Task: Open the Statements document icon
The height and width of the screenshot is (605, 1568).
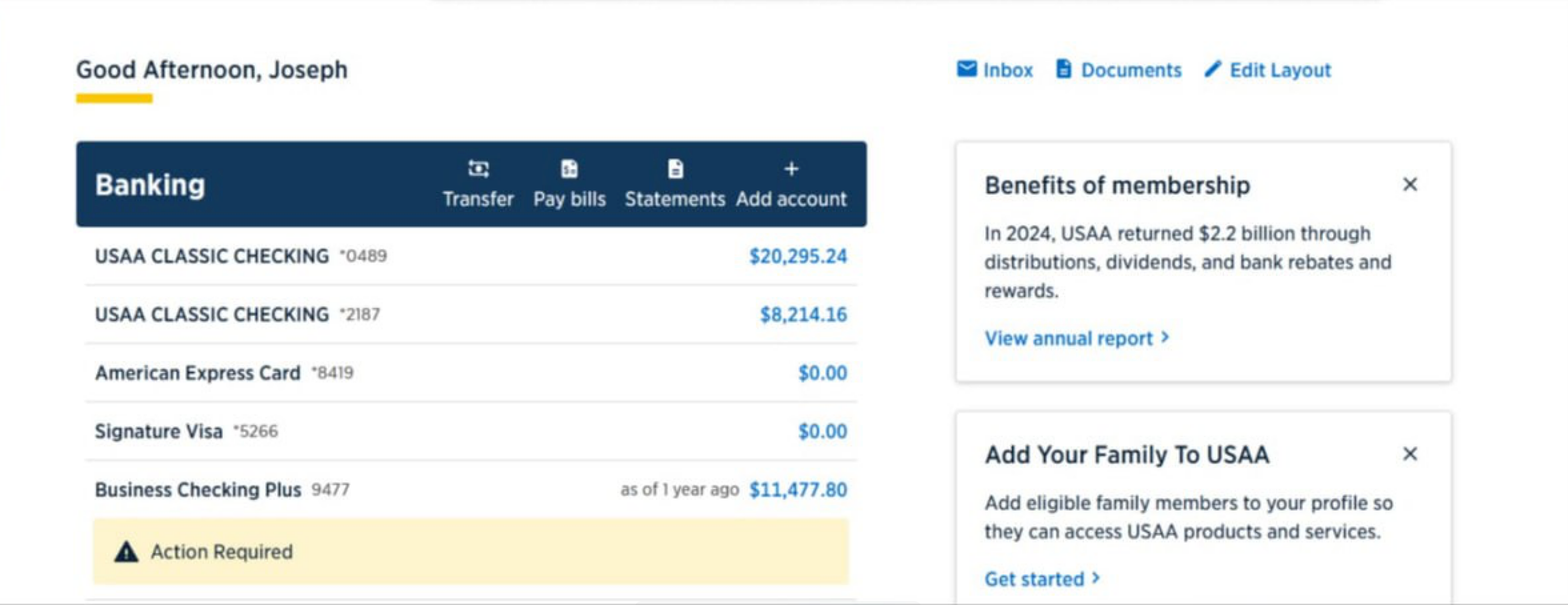Action: (675, 169)
